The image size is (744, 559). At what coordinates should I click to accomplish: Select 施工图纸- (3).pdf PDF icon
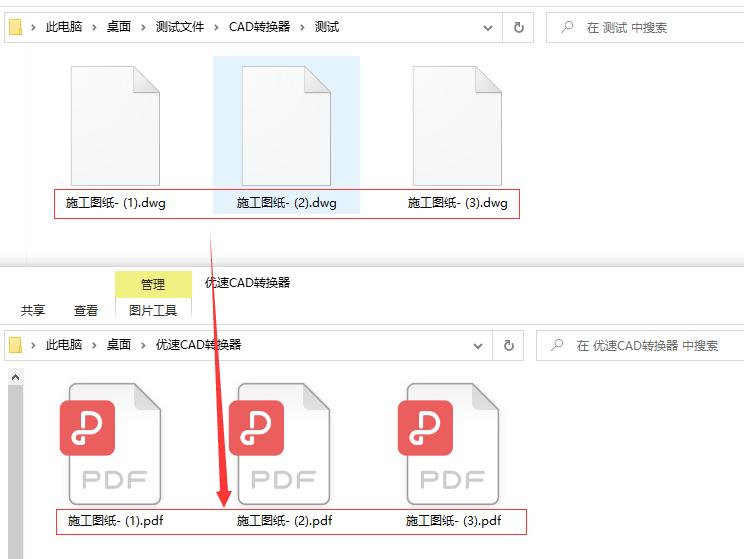pos(448,444)
